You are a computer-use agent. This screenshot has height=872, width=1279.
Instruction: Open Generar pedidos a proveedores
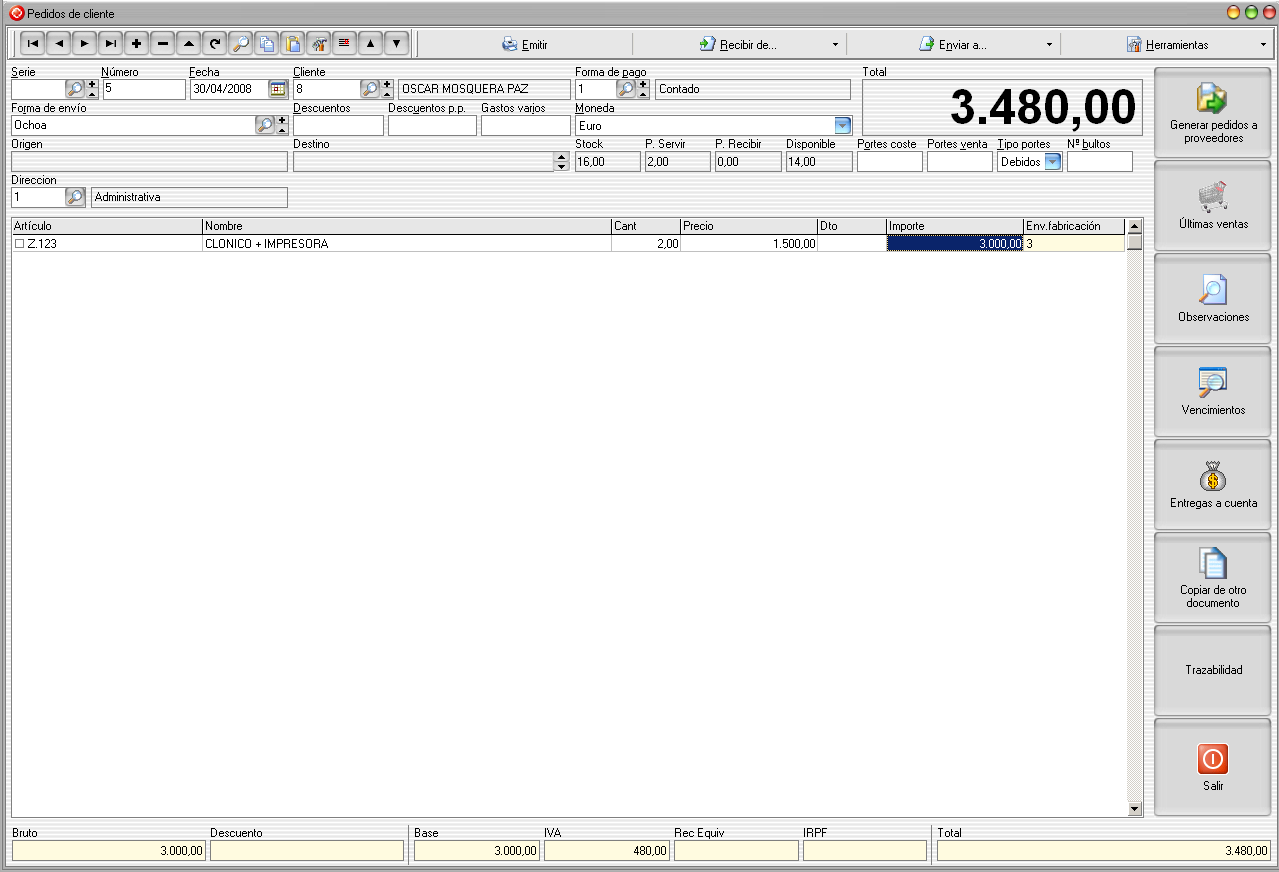point(1212,112)
